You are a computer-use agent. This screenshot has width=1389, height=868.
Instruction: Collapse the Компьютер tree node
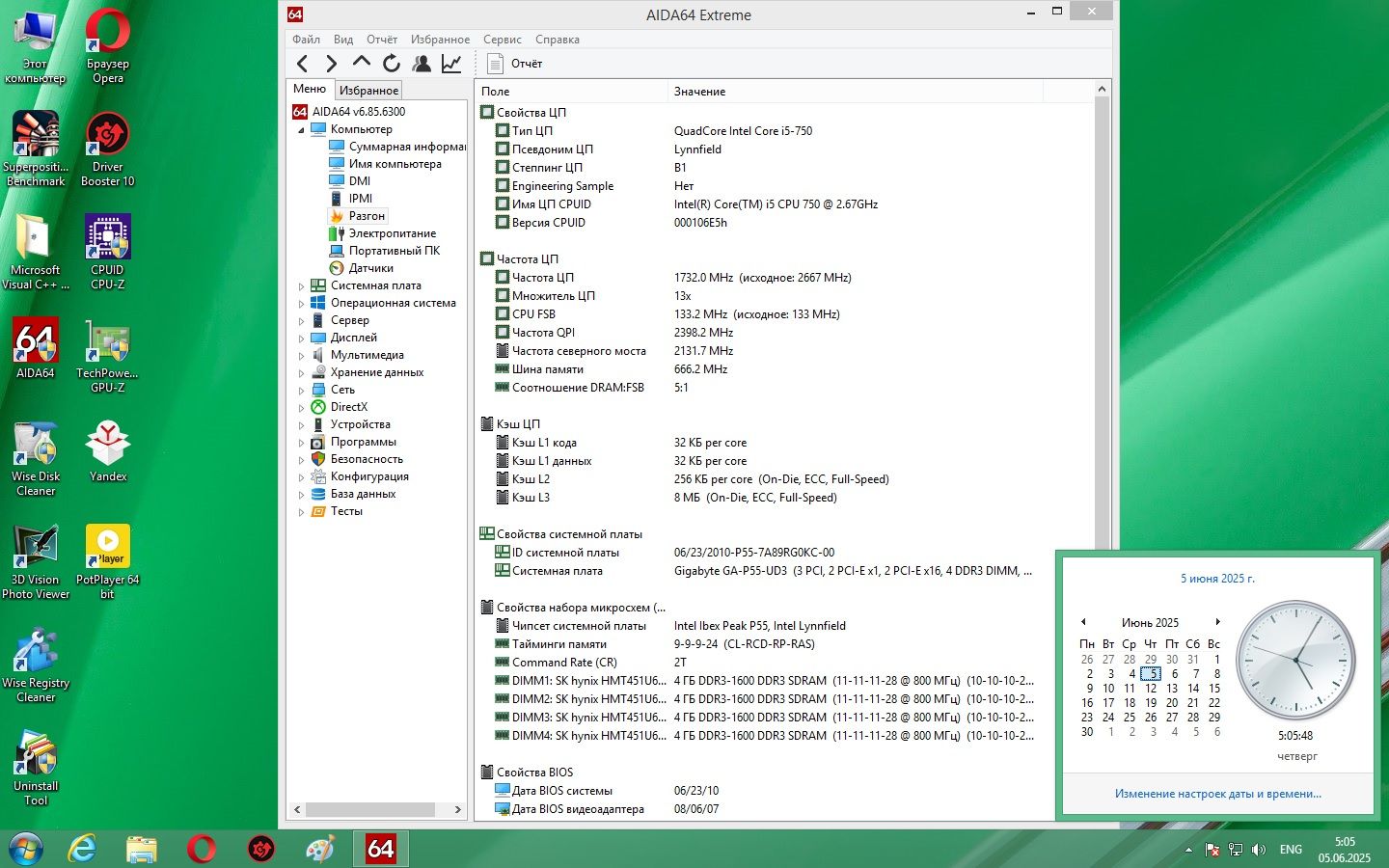tap(301, 130)
